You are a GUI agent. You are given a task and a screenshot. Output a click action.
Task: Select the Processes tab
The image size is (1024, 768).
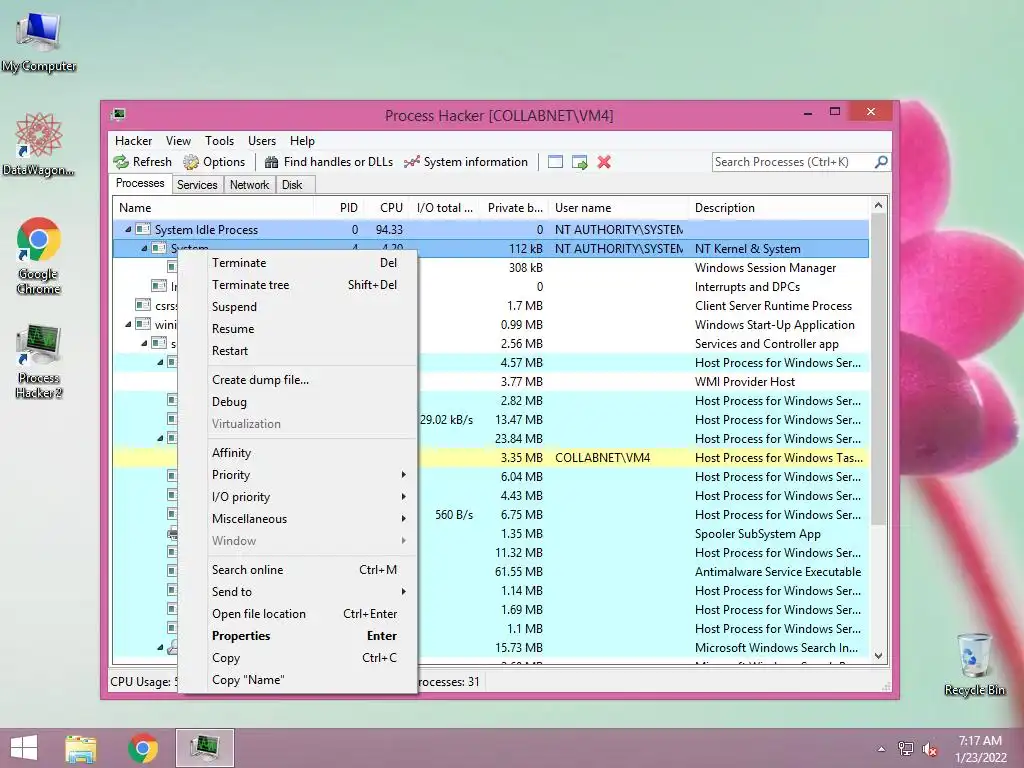tap(140, 184)
